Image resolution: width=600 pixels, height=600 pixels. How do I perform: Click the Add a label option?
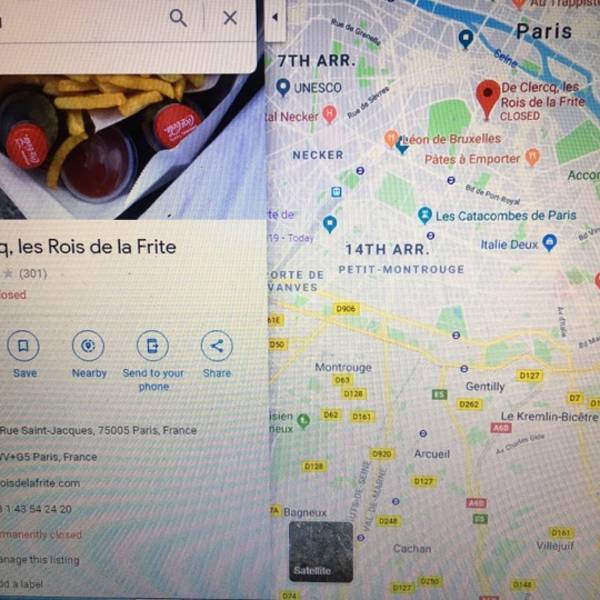(x=21, y=584)
